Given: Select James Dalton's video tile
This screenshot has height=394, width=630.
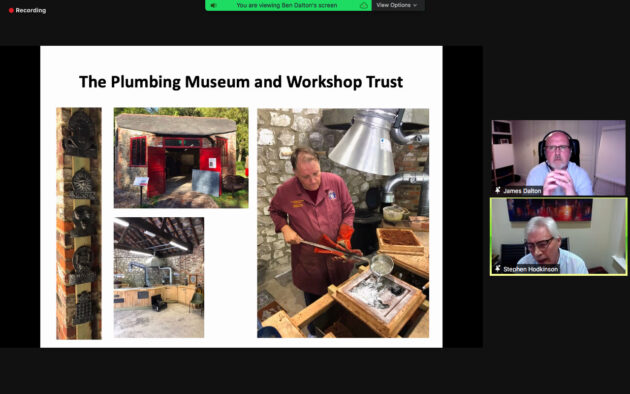Looking at the screenshot, I should (x=558, y=157).
